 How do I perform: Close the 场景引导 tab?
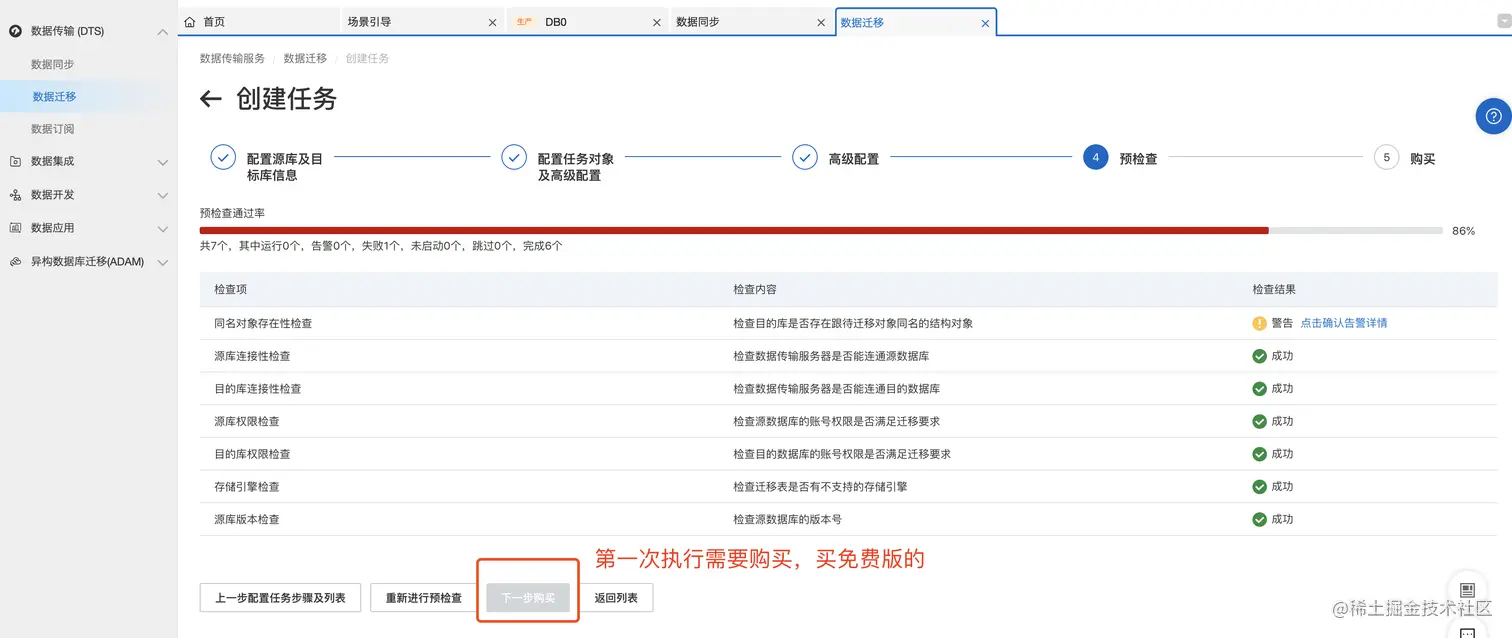click(x=492, y=22)
